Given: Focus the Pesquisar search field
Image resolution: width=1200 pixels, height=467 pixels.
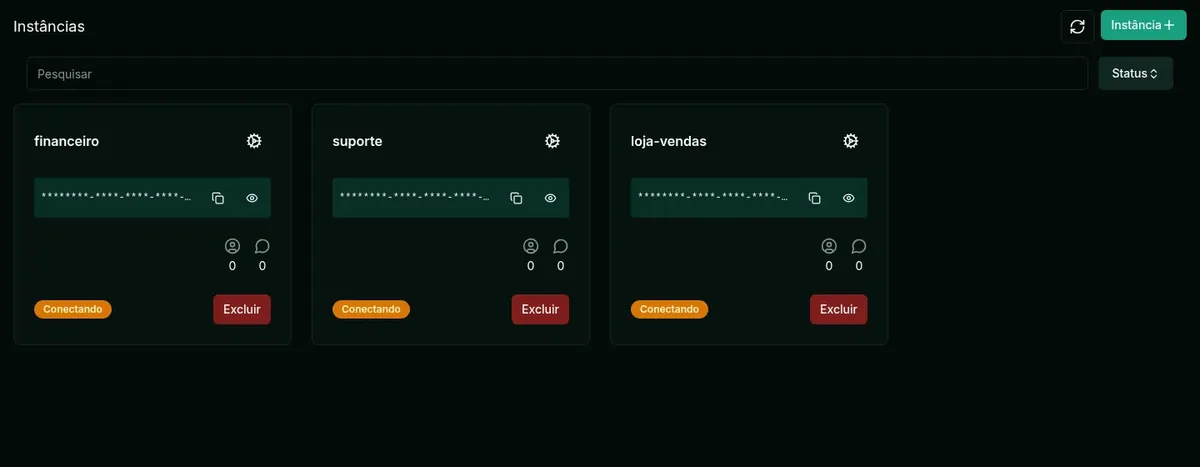Looking at the screenshot, I should pos(557,73).
